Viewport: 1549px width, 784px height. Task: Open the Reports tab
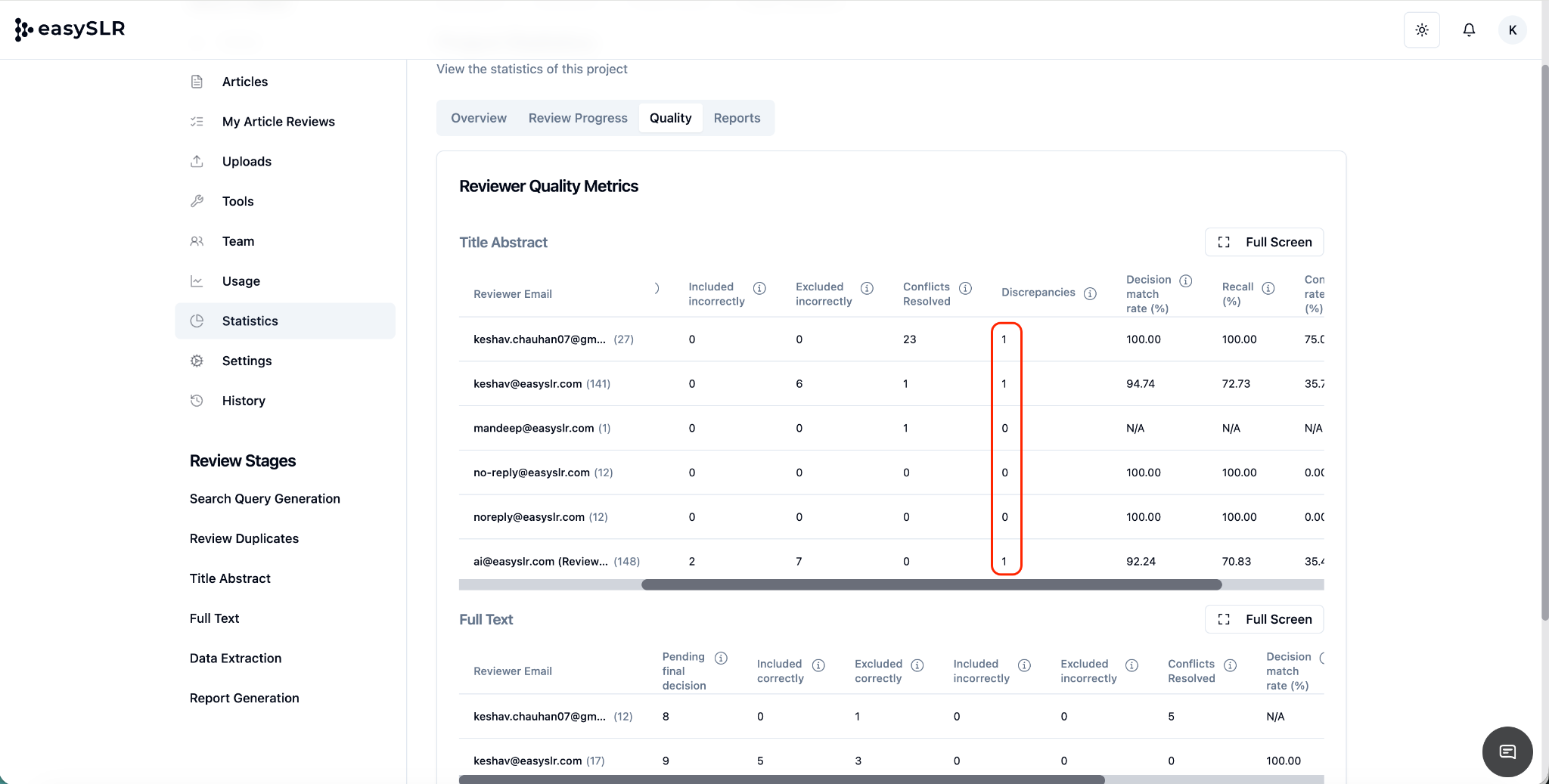point(737,118)
